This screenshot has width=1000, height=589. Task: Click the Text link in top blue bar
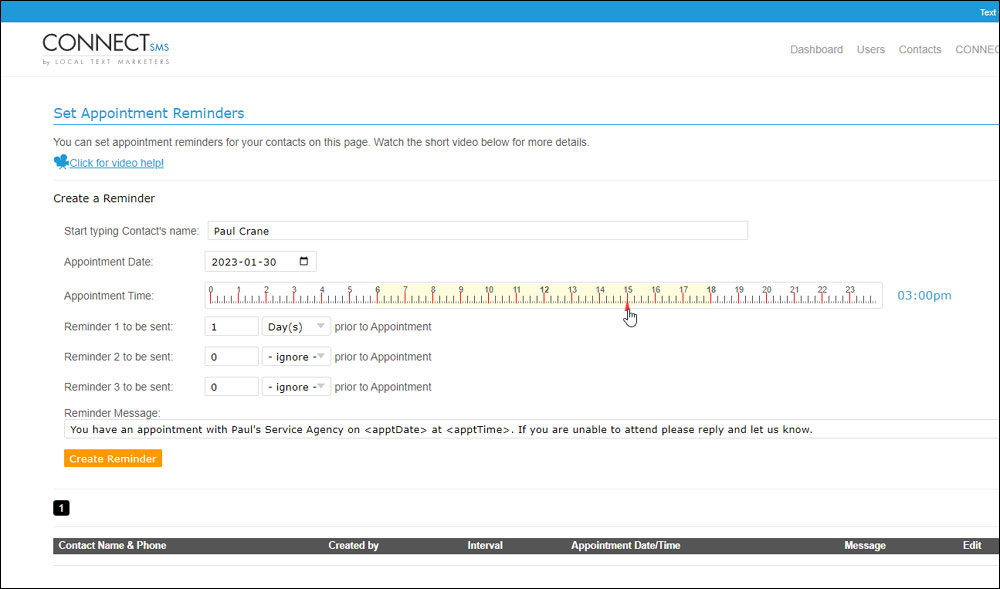point(989,12)
